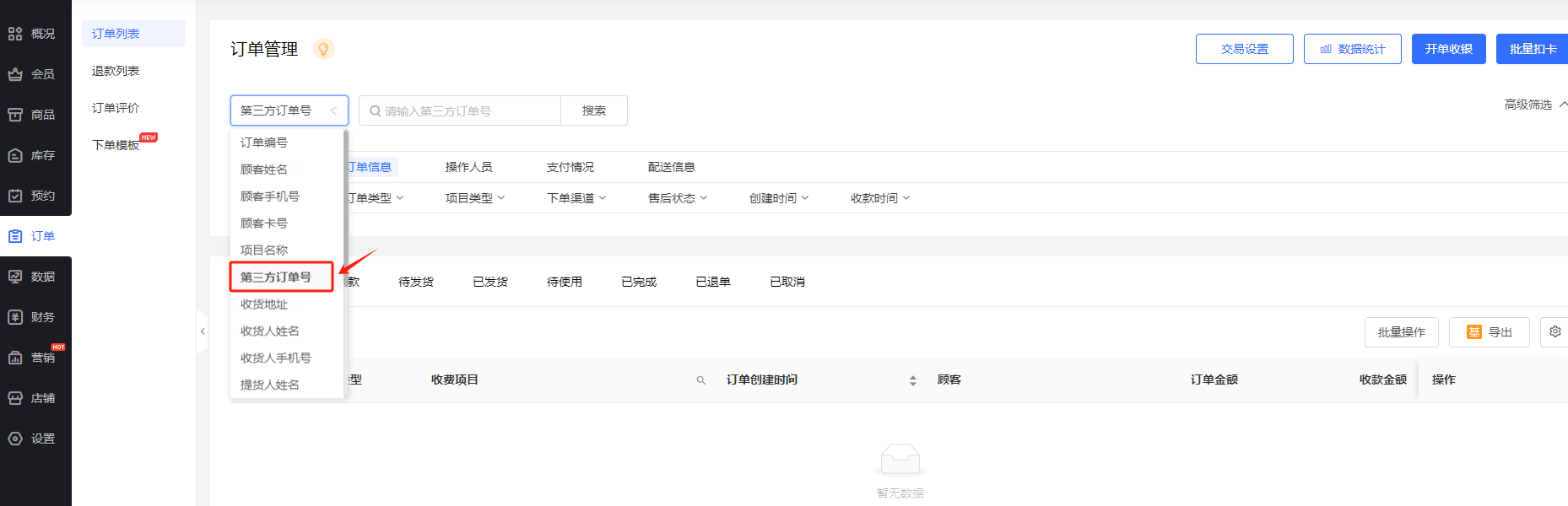1568x506 pixels.
Task: Open the 概况 overview sidebar icon
Action: (x=15, y=34)
